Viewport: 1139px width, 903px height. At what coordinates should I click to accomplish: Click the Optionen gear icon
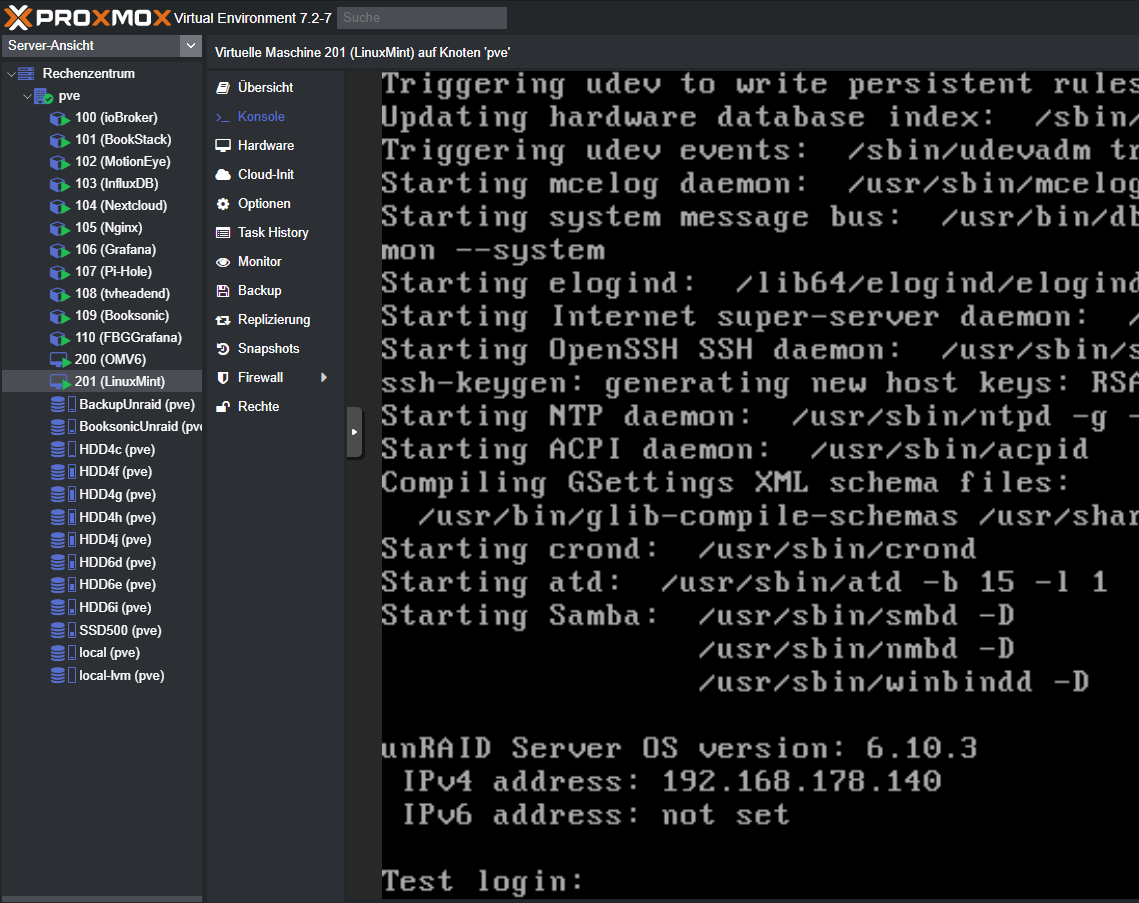pos(223,204)
